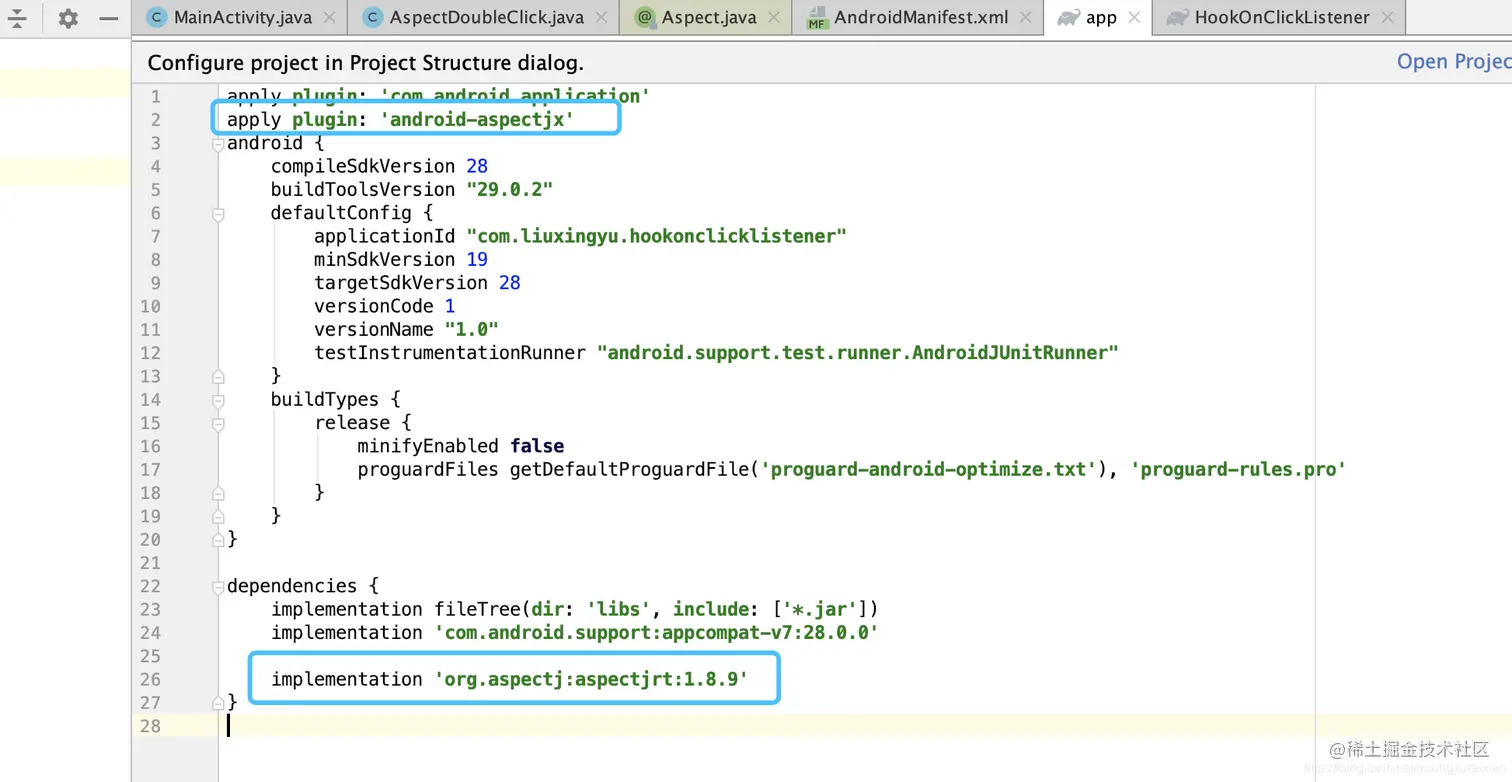
Task: Close the app tab
Action: (1134, 18)
